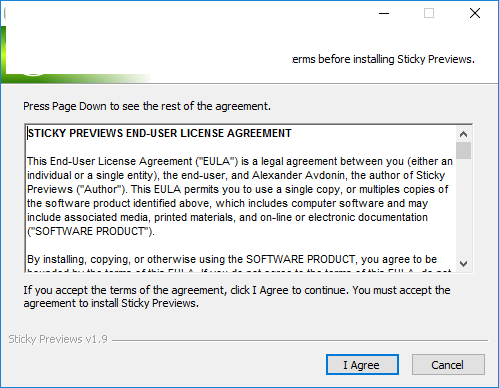499x388 pixels.
Task: Click the greyed-out maximize window button
Action: [429, 13]
